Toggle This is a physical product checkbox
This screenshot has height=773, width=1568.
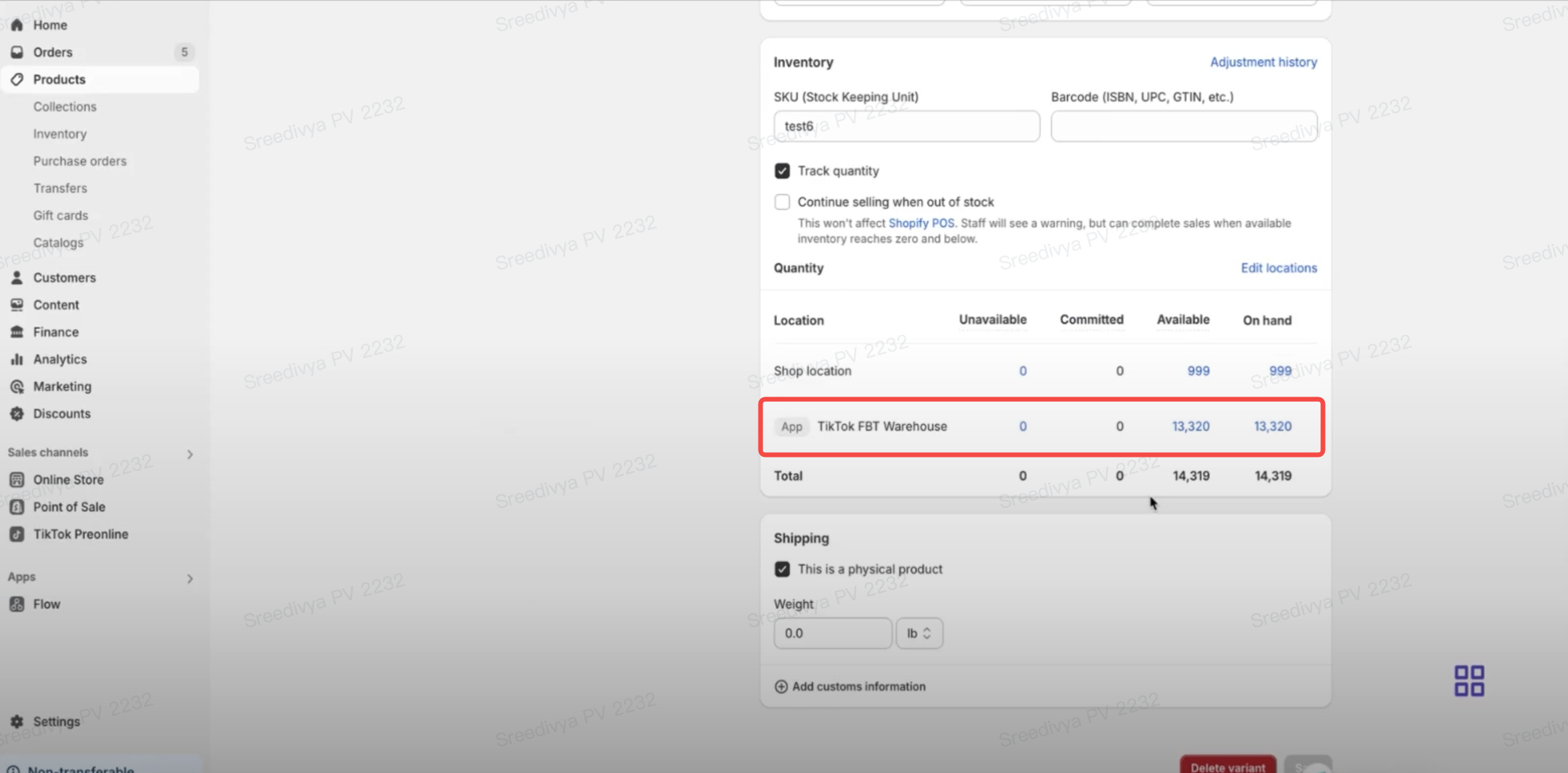(x=782, y=569)
